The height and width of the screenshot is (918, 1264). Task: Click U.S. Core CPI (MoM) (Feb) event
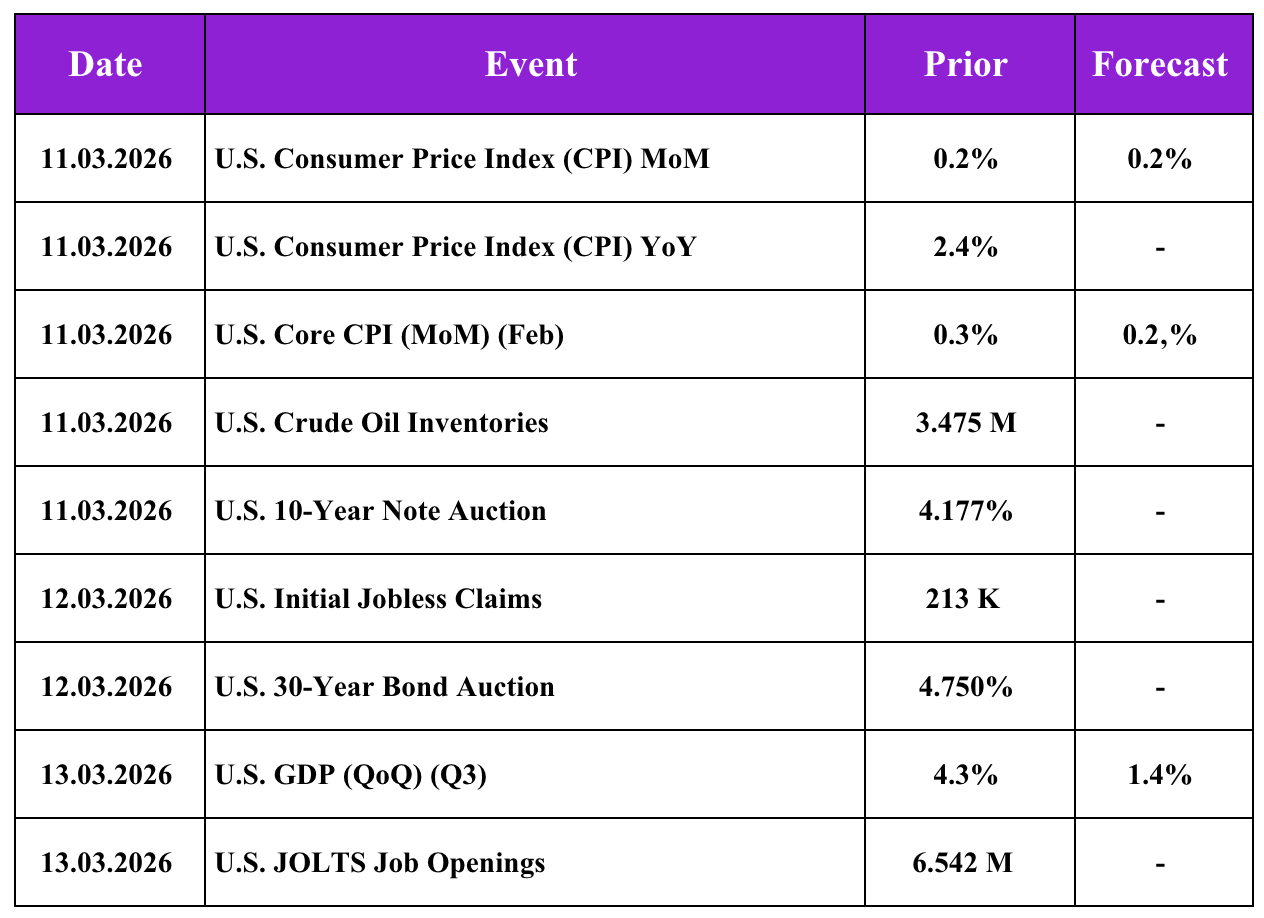(x=390, y=334)
